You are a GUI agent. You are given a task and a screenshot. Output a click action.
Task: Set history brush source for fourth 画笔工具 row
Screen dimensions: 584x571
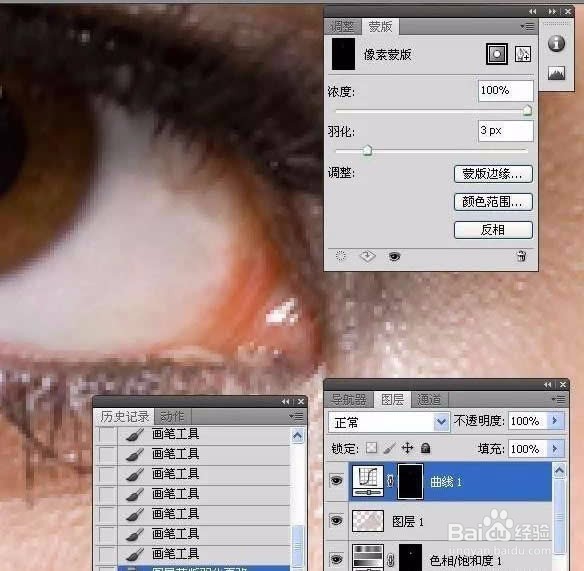click(107, 494)
